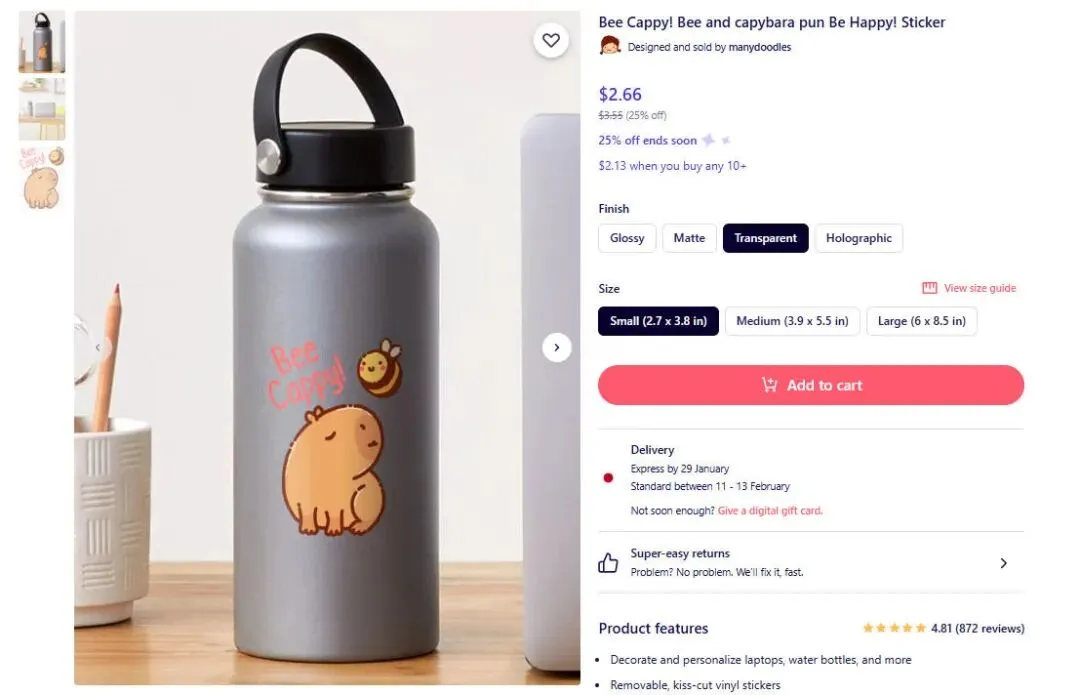Click the next image arrow

(556, 347)
